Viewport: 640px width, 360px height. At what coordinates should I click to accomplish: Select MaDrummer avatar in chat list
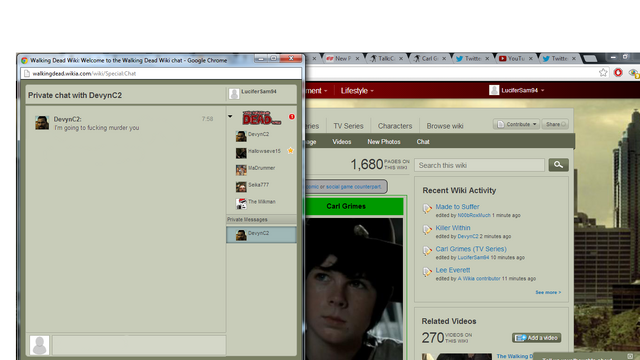[241, 169]
